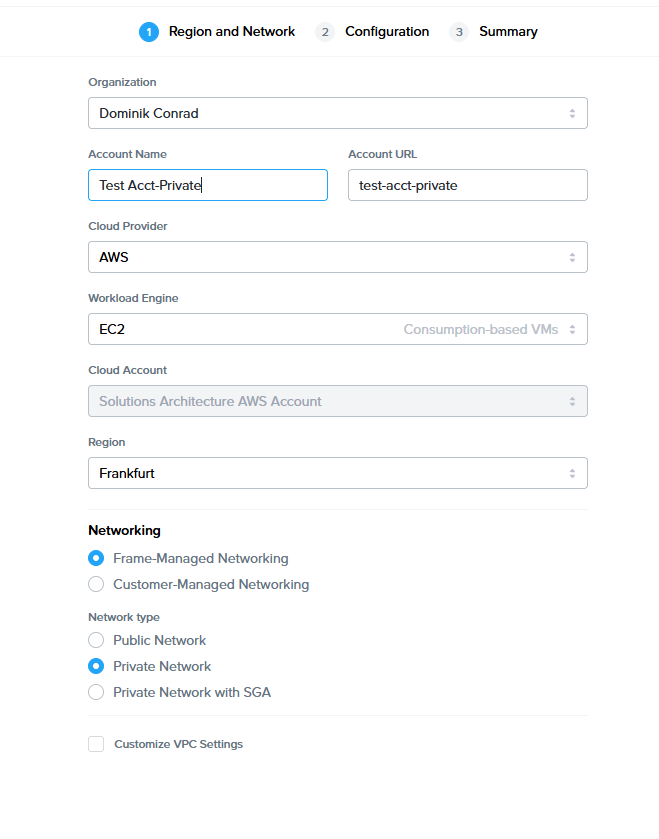
Task: Click the Organization dropdown arrow icon
Action: 572,113
